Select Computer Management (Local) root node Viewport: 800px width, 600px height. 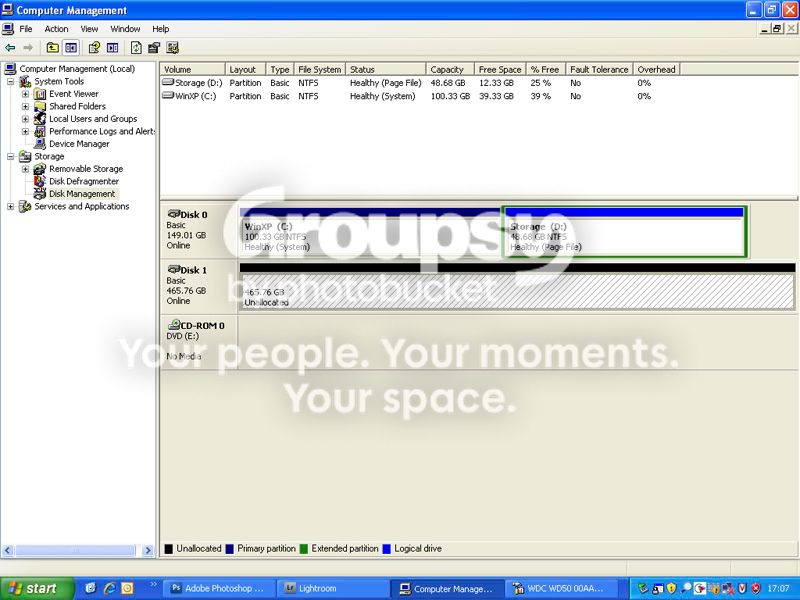tap(77, 69)
